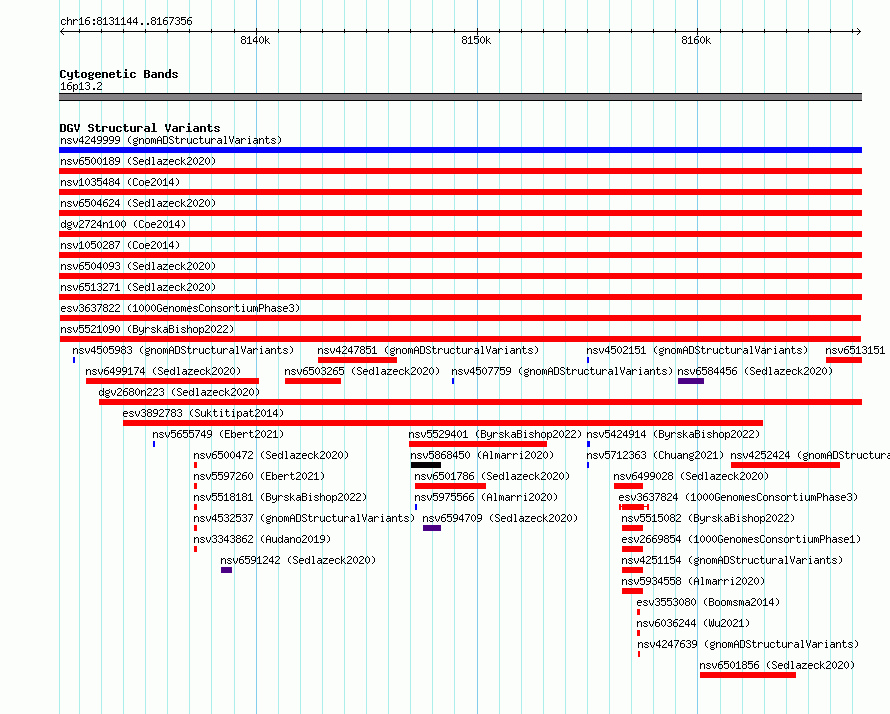890x714 pixels.
Task: Click the 8160k ruler tick label
Action: pyautogui.click(x=696, y=40)
